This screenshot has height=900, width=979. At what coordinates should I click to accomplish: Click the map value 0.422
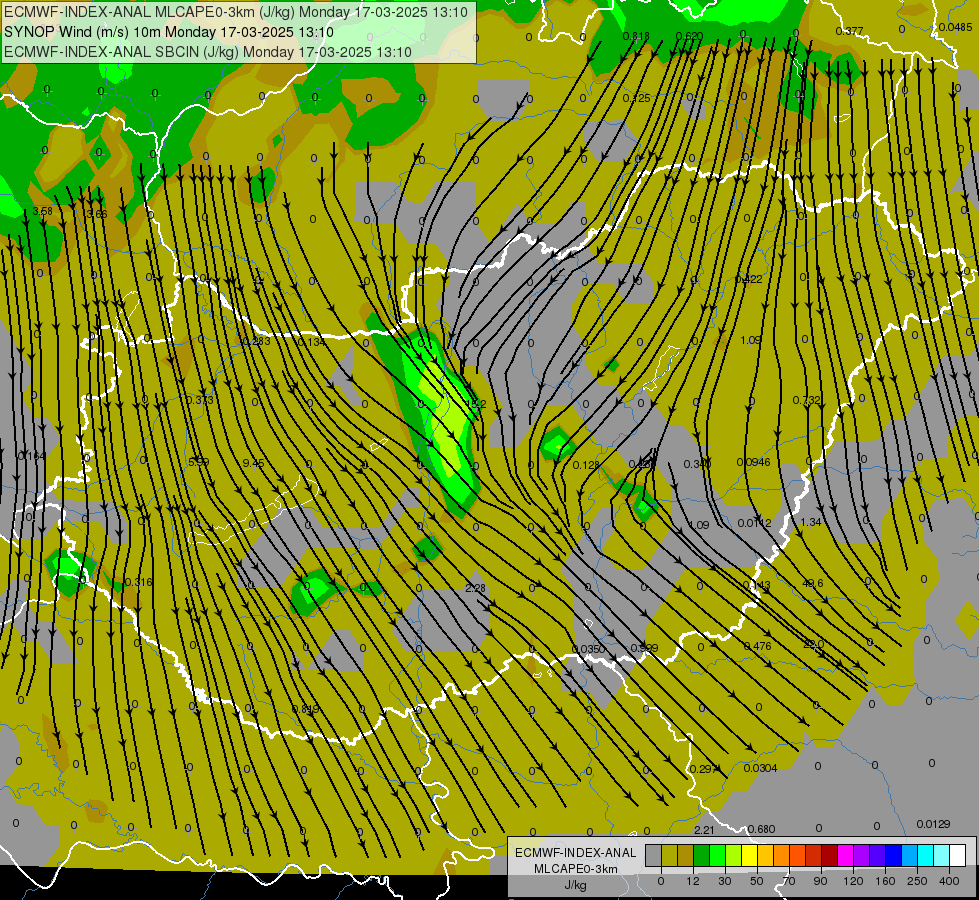tap(749, 279)
